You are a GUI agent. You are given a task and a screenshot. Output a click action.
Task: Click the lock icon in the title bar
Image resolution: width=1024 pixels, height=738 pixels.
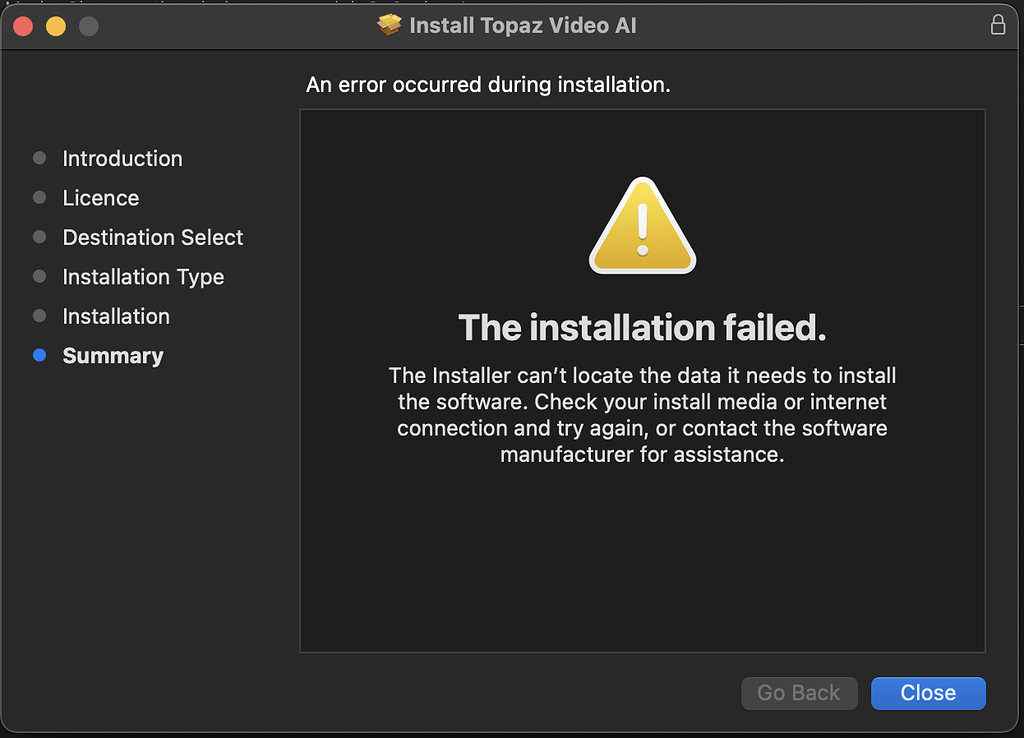pos(997,25)
